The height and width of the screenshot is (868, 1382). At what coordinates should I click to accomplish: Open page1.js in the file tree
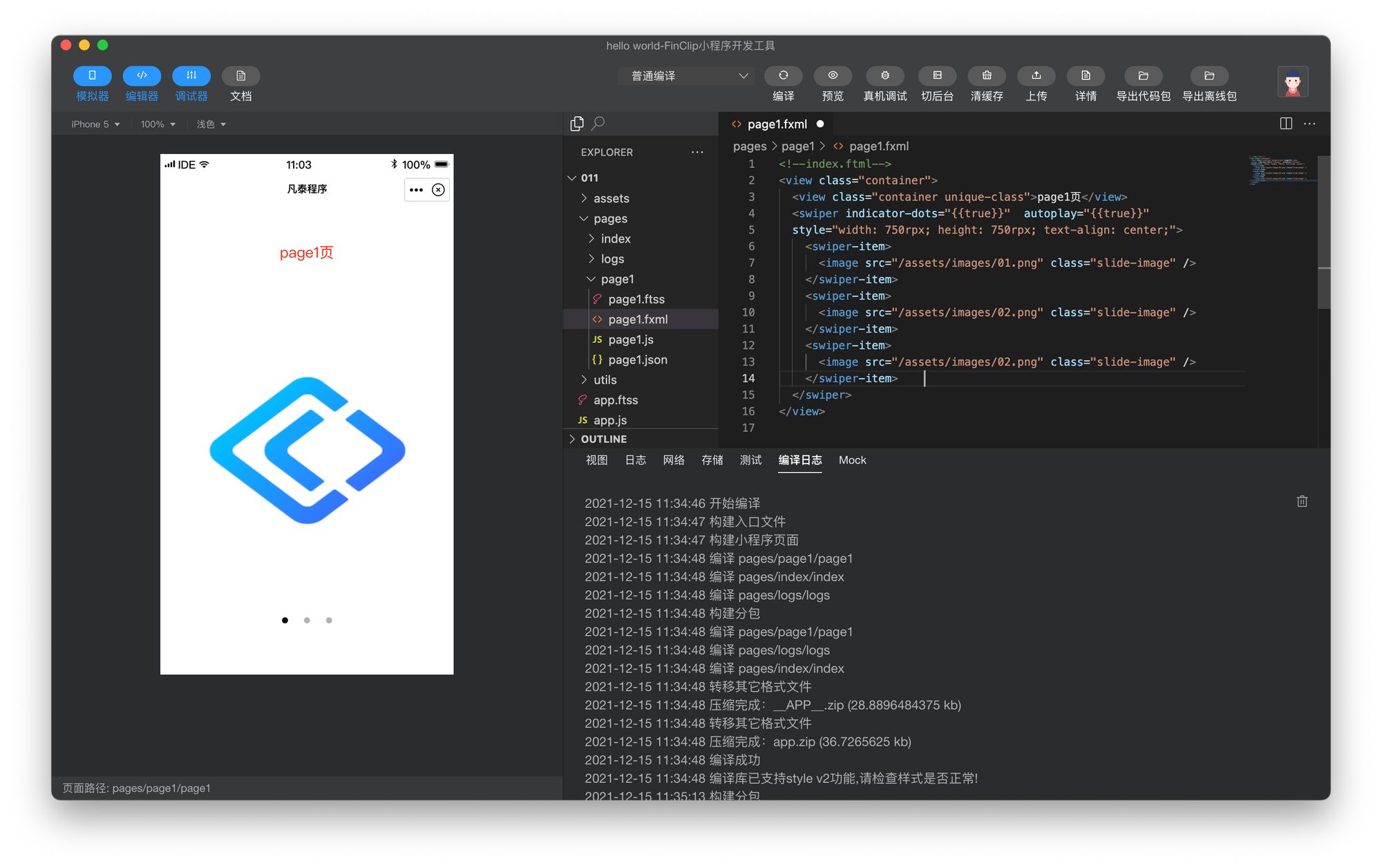point(630,339)
